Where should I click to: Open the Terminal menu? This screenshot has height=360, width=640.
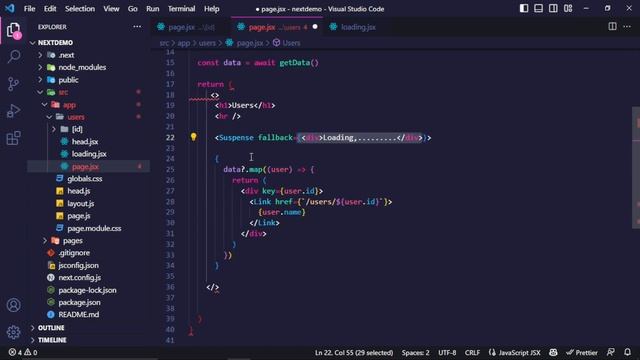tap(181, 9)
